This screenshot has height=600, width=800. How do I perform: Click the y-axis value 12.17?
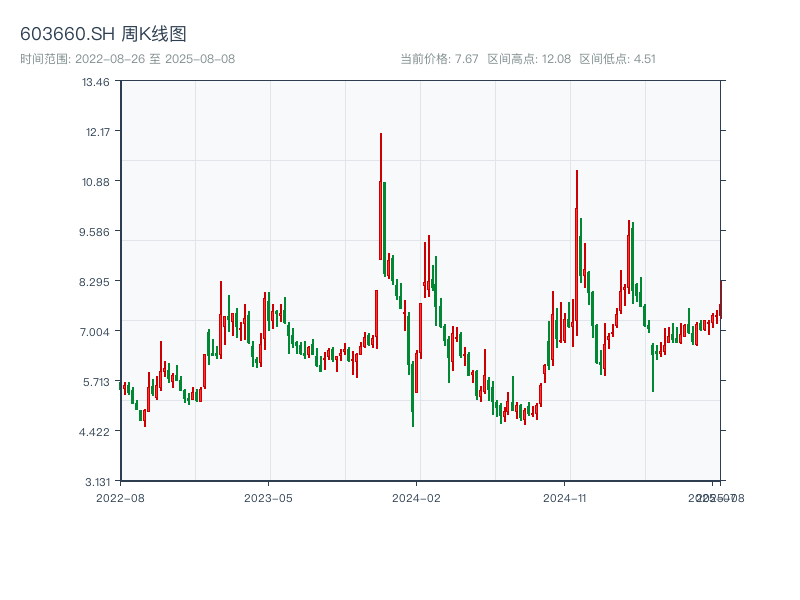click(x=97, y=132)
